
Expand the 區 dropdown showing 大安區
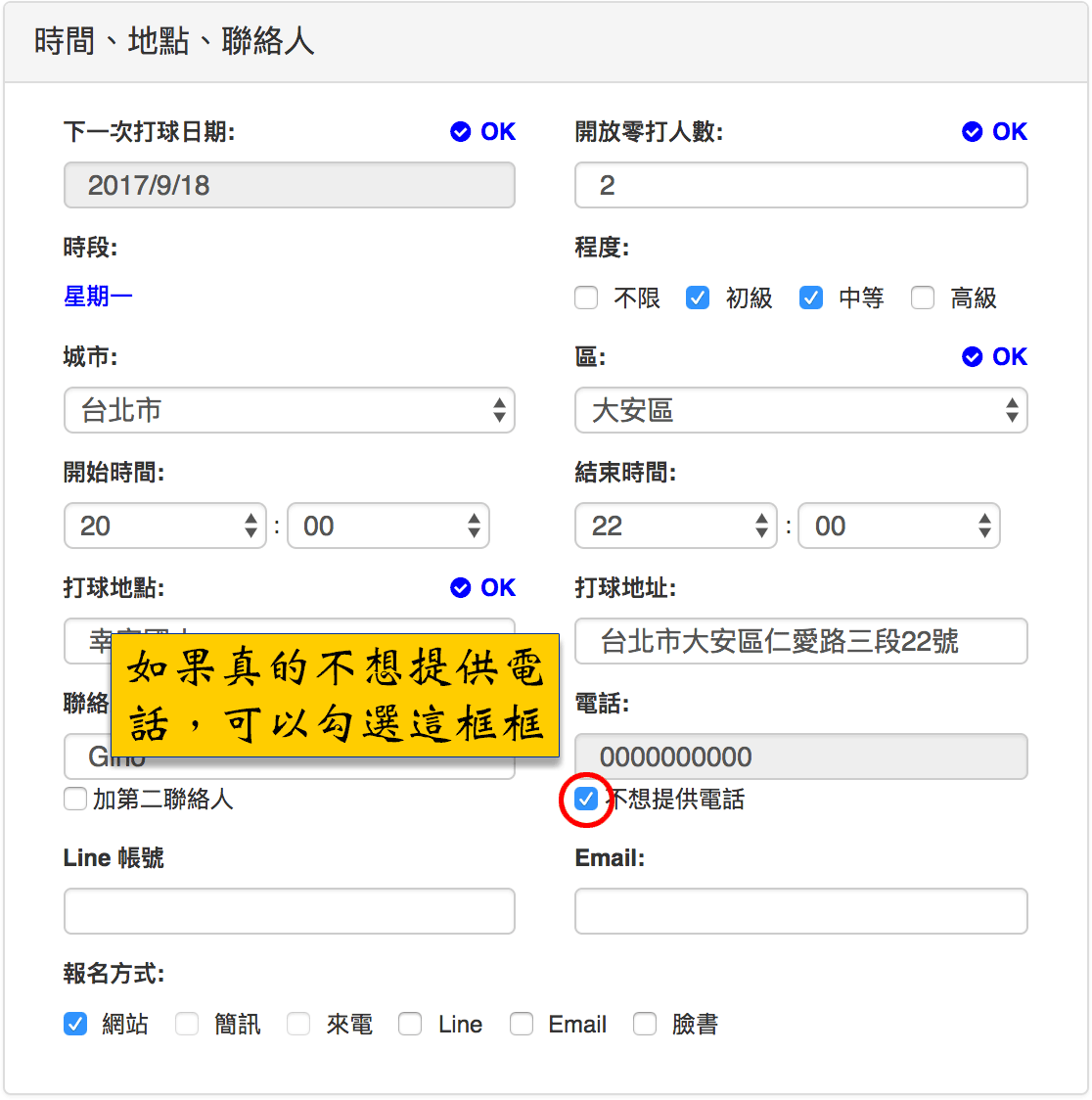[800, 411]
